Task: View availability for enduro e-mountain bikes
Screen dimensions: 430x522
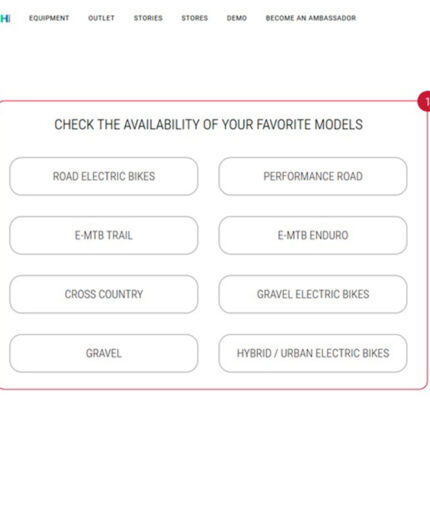Action: [x=313, y=235]
